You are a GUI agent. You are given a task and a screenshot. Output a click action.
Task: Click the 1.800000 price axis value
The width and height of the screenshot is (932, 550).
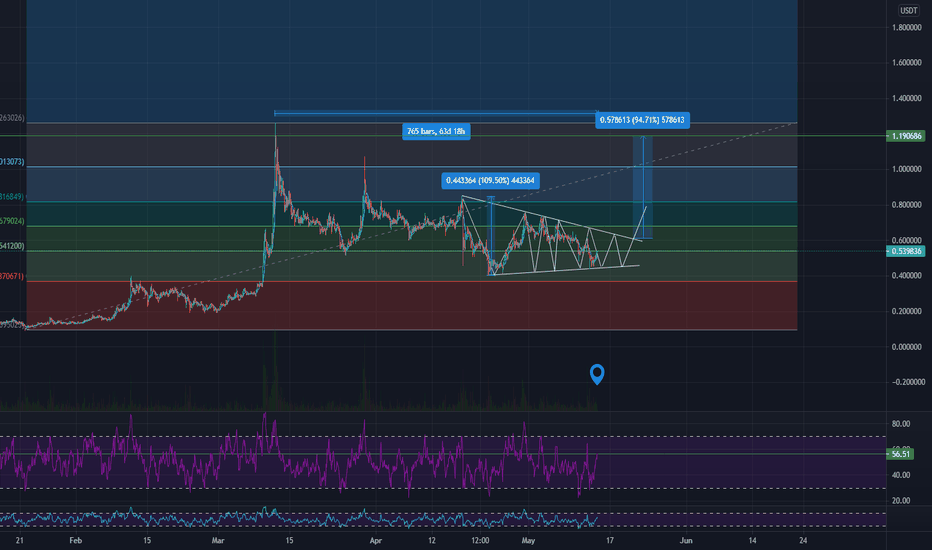906,27
